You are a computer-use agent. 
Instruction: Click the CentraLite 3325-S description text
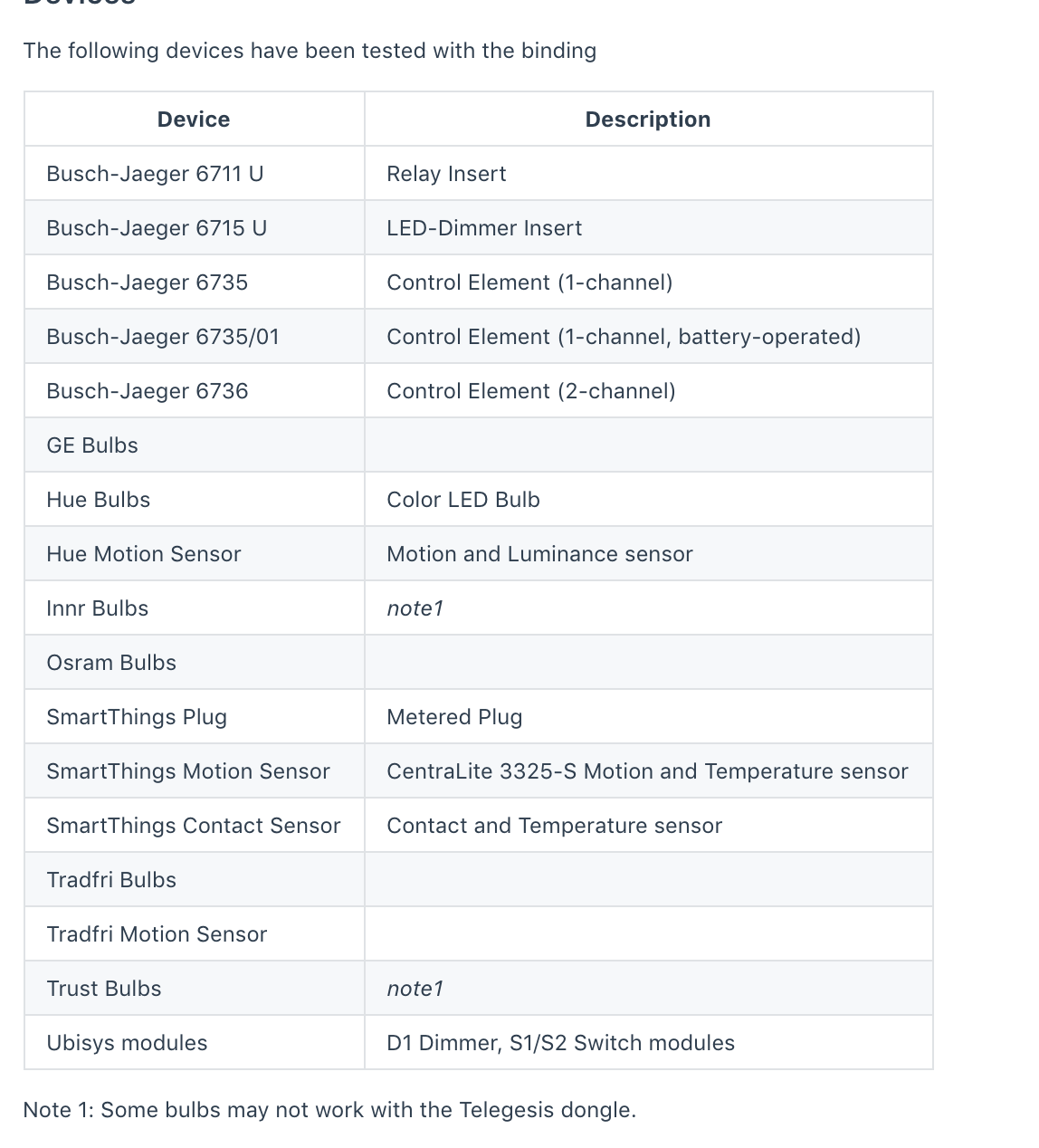[x=647, y=771]
